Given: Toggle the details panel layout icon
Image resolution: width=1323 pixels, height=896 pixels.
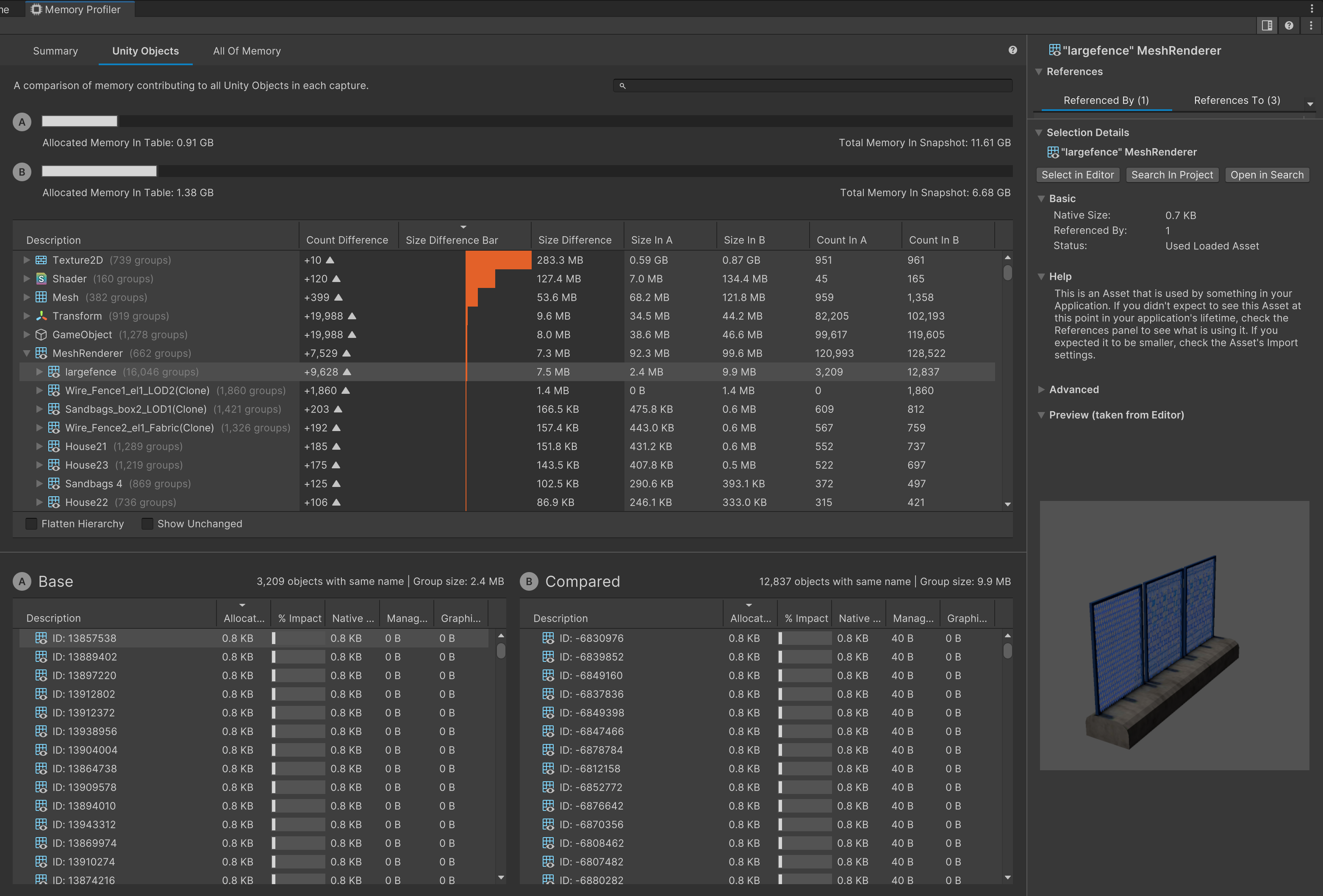Looking at the screenshot, I should [x=1267, y=25].
